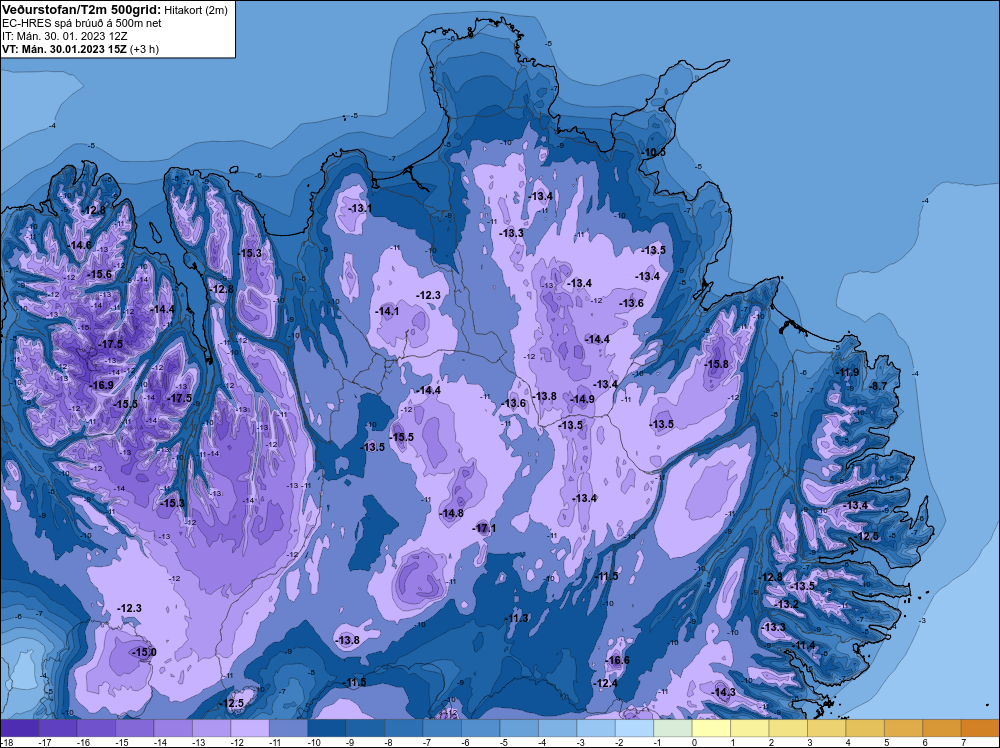This screenshot has width=1000, height=748.
Task: Click the -14.8 temperature value
Action: tap(452, 513)
